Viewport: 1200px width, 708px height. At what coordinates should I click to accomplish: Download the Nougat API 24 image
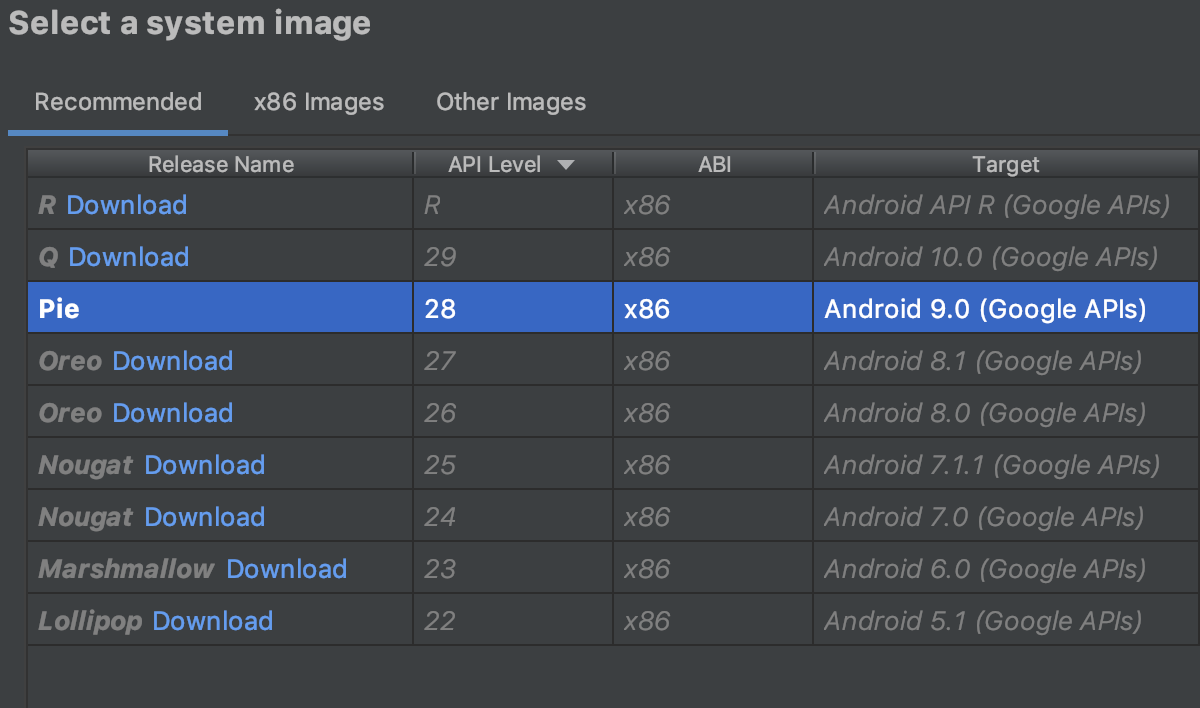coord(205,517)
